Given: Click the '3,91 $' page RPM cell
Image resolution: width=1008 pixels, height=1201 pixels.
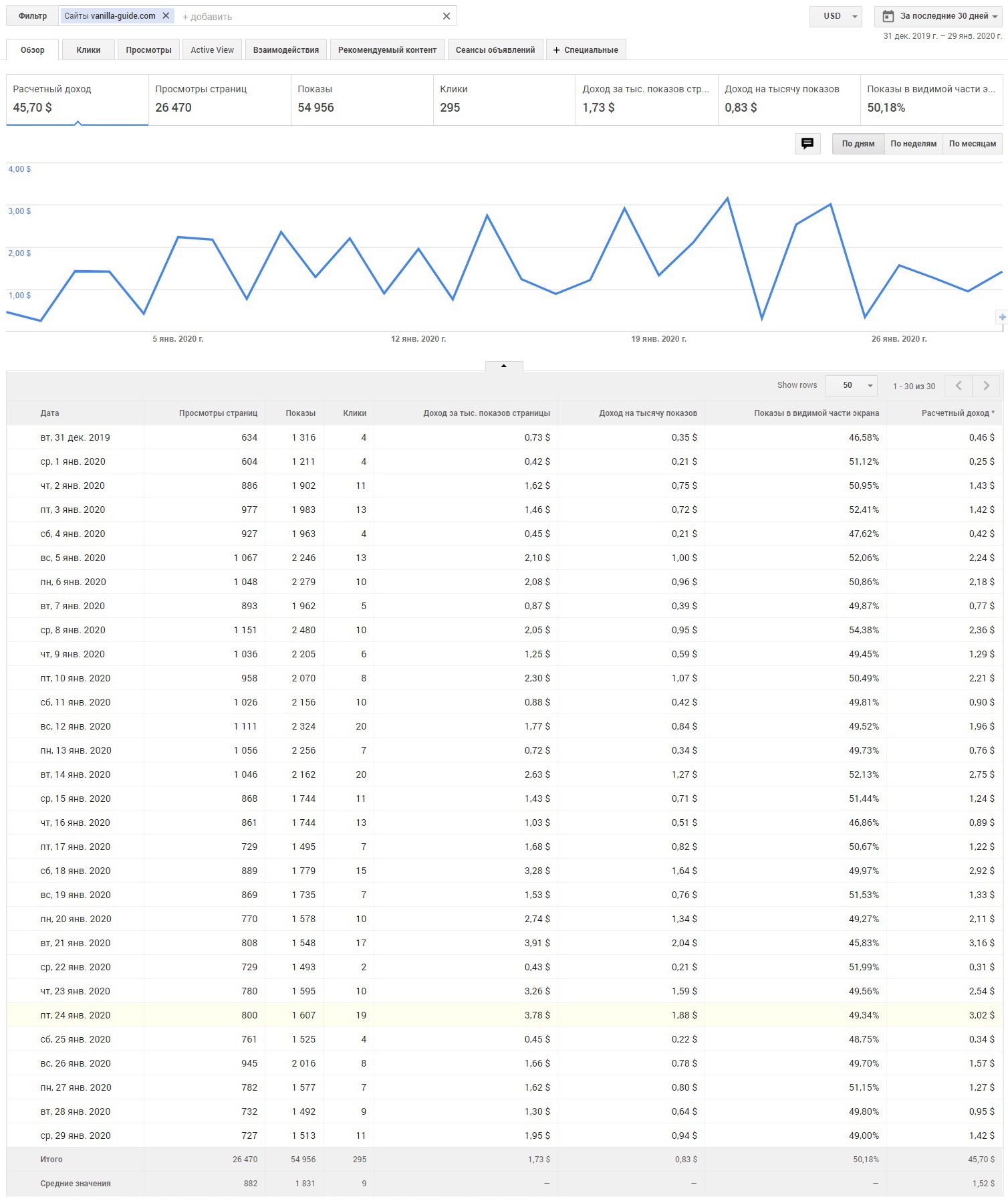Looking at the screenshot, I should pos(537,943).
